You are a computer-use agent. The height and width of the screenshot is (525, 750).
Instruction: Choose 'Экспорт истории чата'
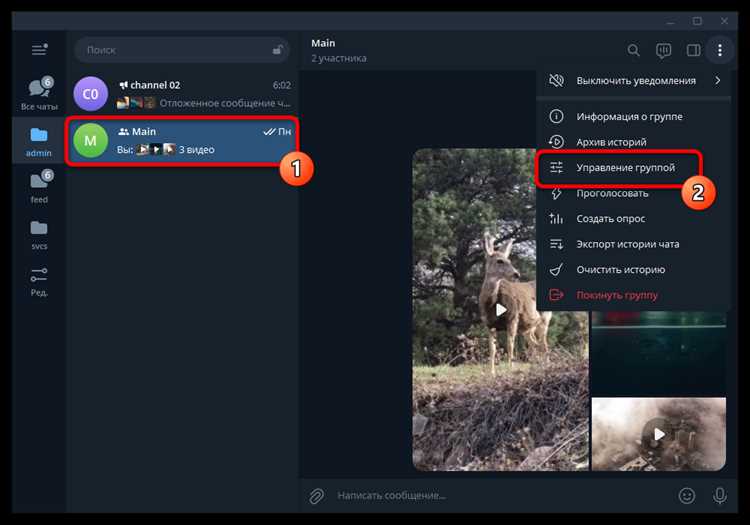click(633, 244)
